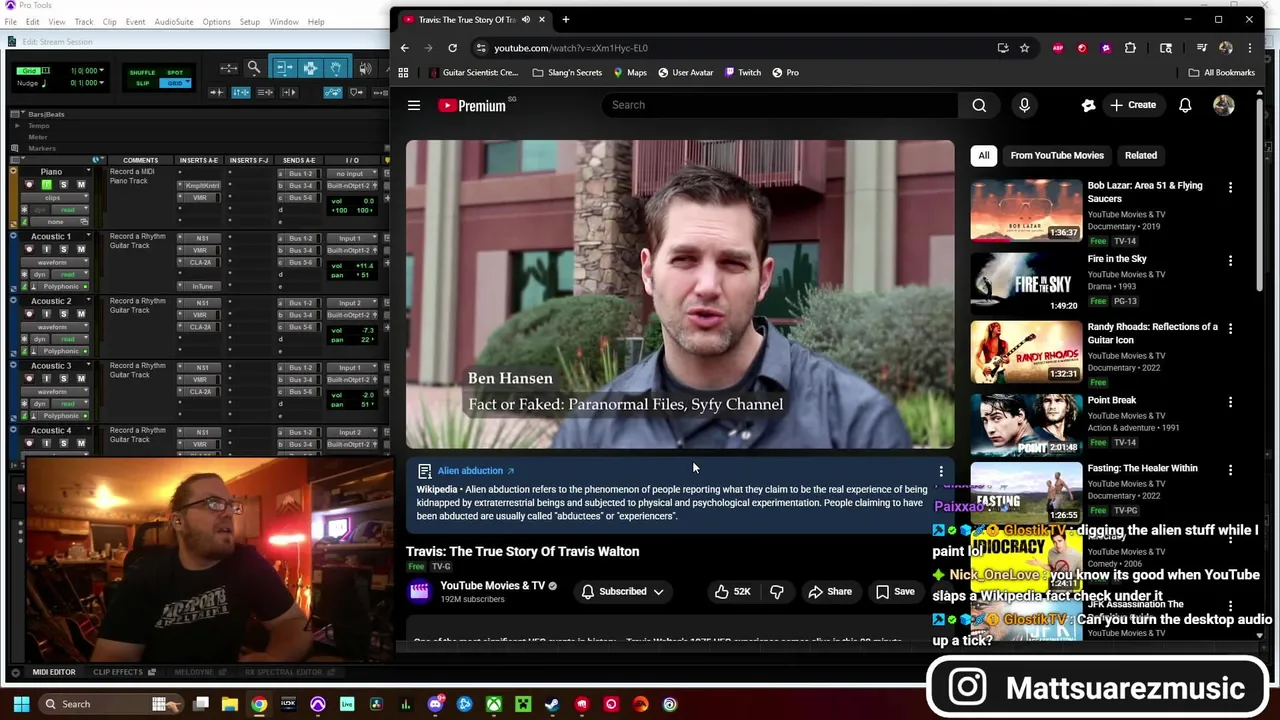Expand the Tempo ruler
This screenshot has width=1280, height=720.
pyautogui.click(x=17, y=126)
